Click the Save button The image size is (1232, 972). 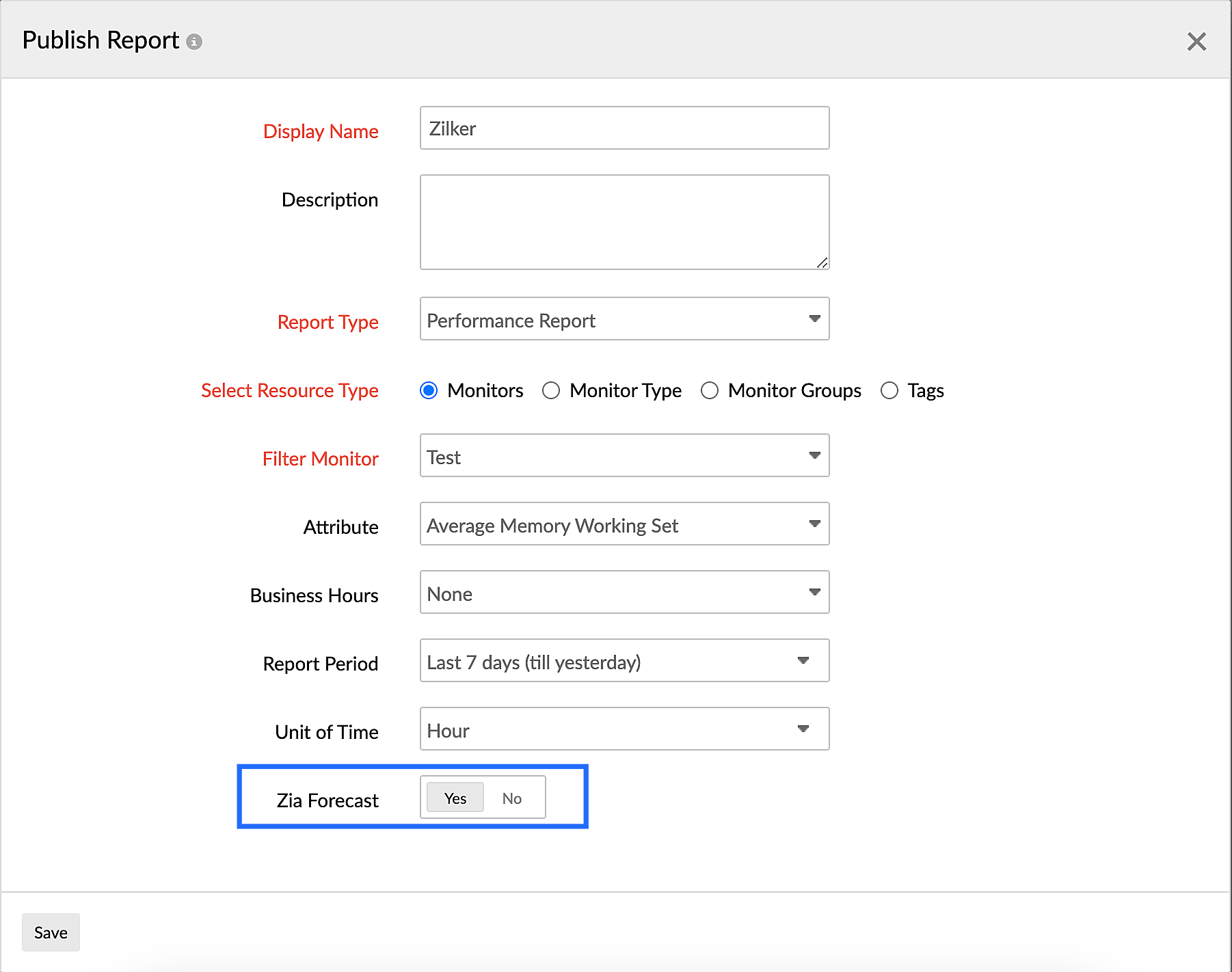coord(51,932)
